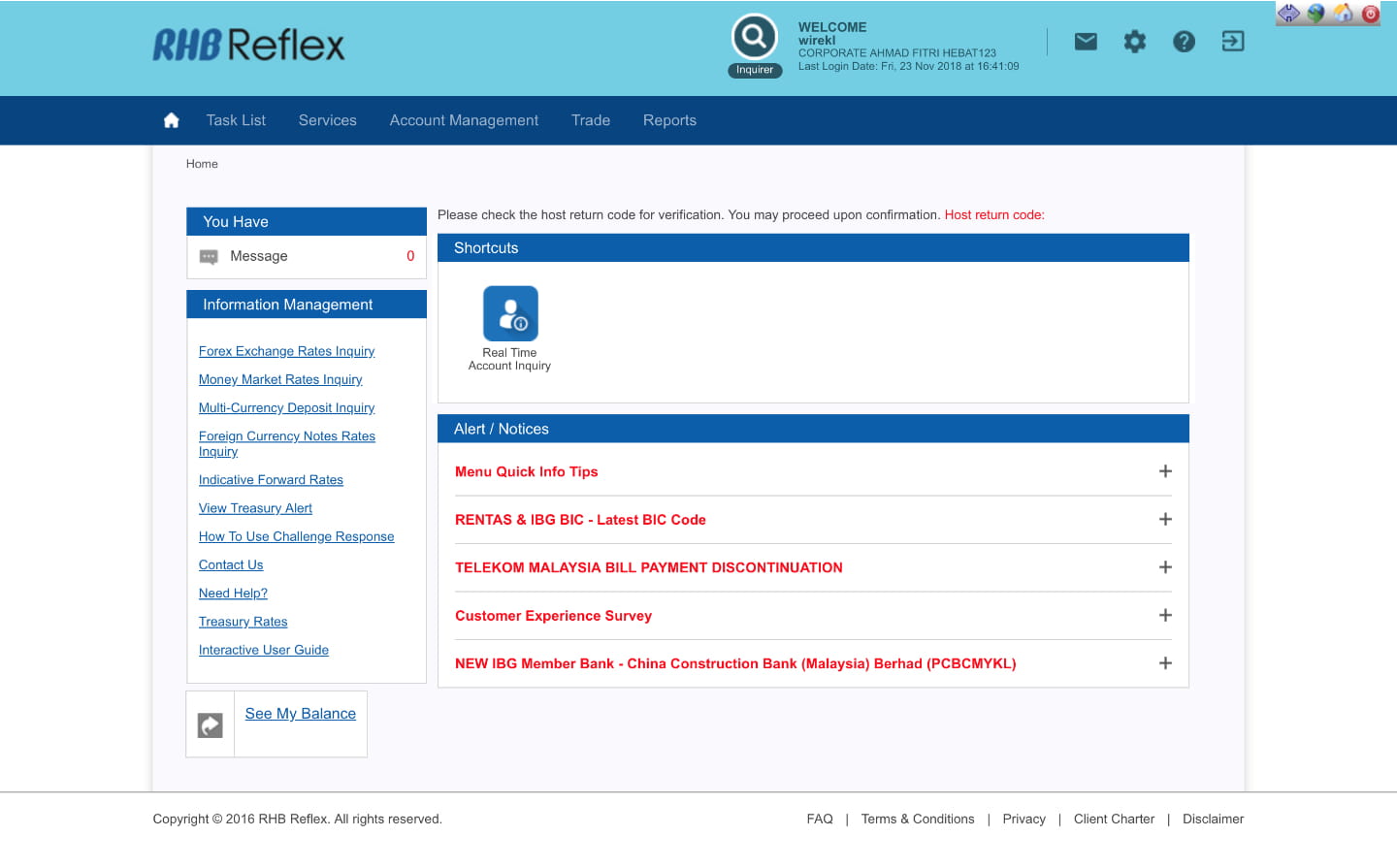Click the Message speech bubble icon
Screen dimensions: 1397x868
(209, 257)
